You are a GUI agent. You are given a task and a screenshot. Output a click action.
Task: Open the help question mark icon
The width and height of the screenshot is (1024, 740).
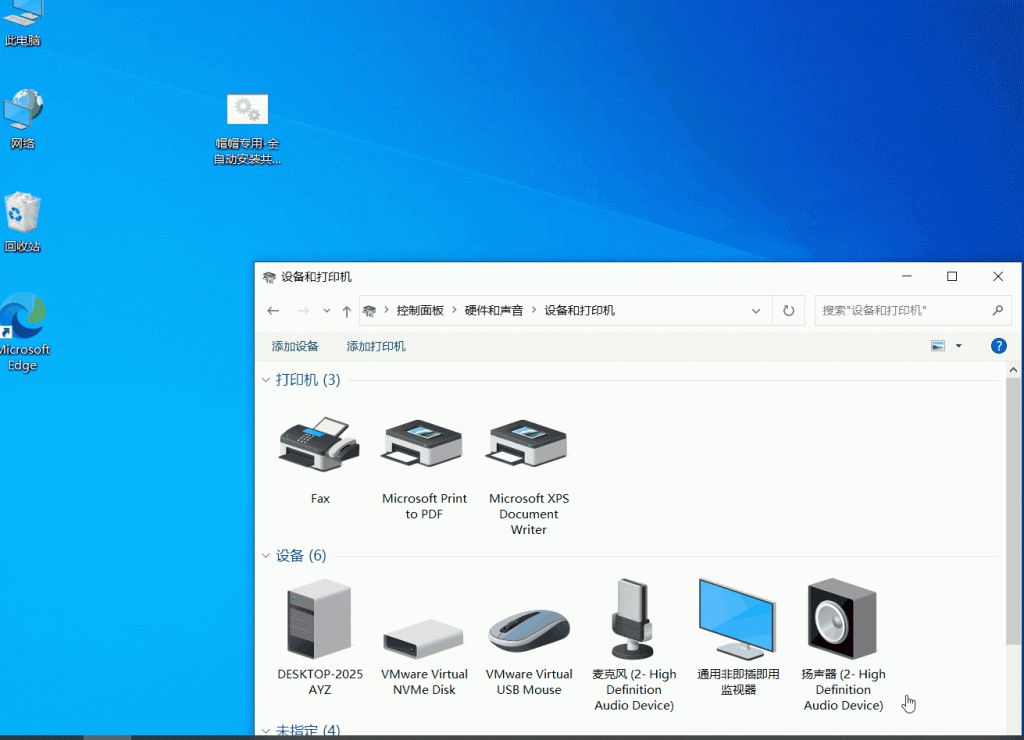998,346
